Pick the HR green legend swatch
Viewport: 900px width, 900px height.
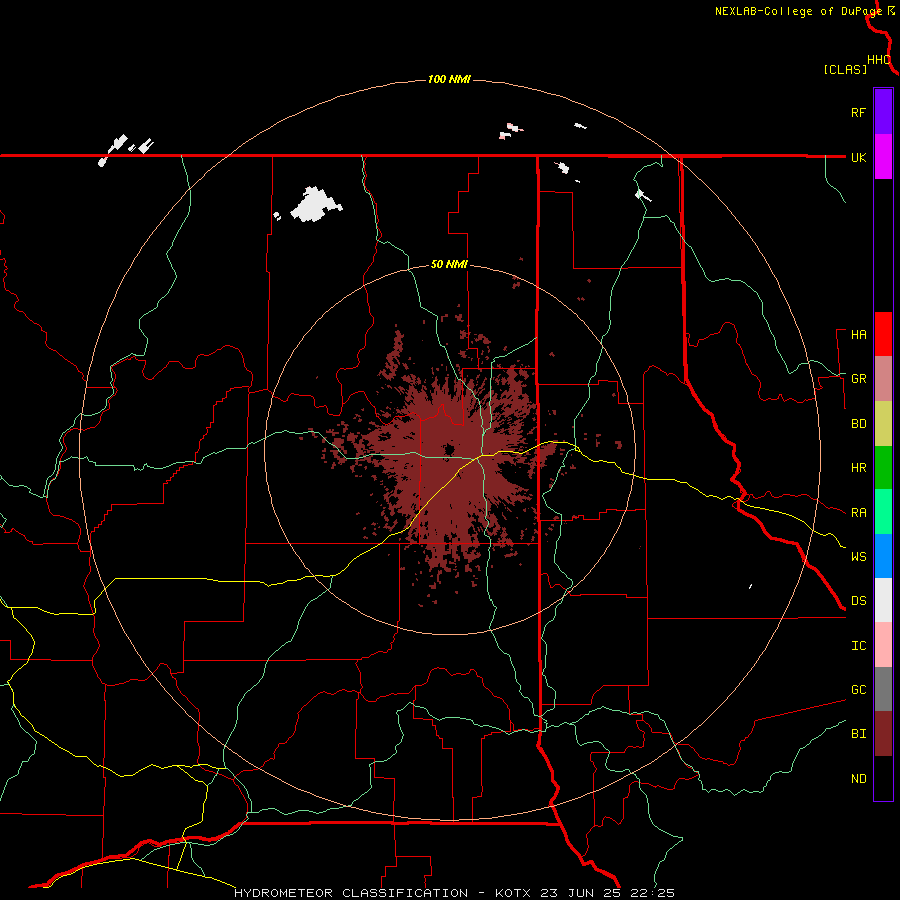tap(883, 468)
